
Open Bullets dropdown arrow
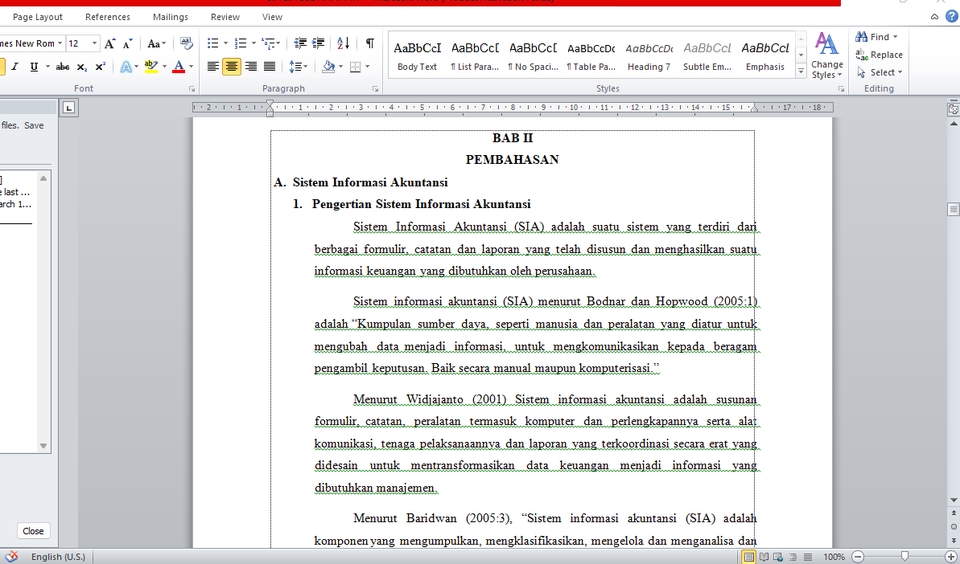225,43
